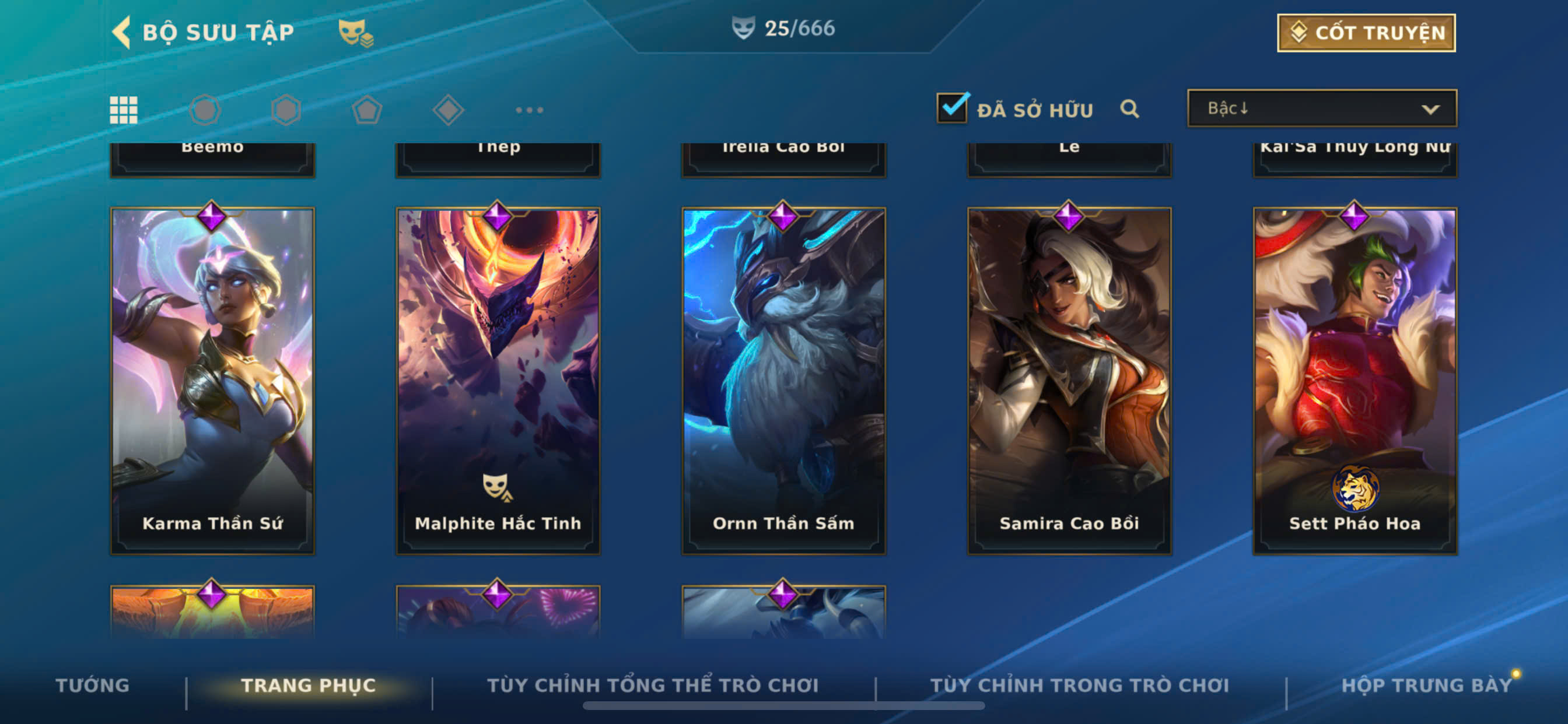Image resolution: width=1568 pixels, height=724 pixels.
Task: Filter by the pentagon rarity tier icon
Action: [367, 110]
